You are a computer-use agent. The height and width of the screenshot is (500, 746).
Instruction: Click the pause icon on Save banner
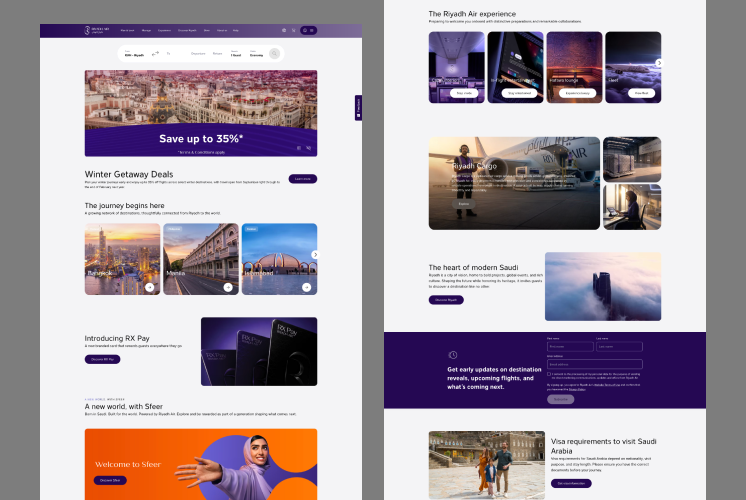[299, 148]
